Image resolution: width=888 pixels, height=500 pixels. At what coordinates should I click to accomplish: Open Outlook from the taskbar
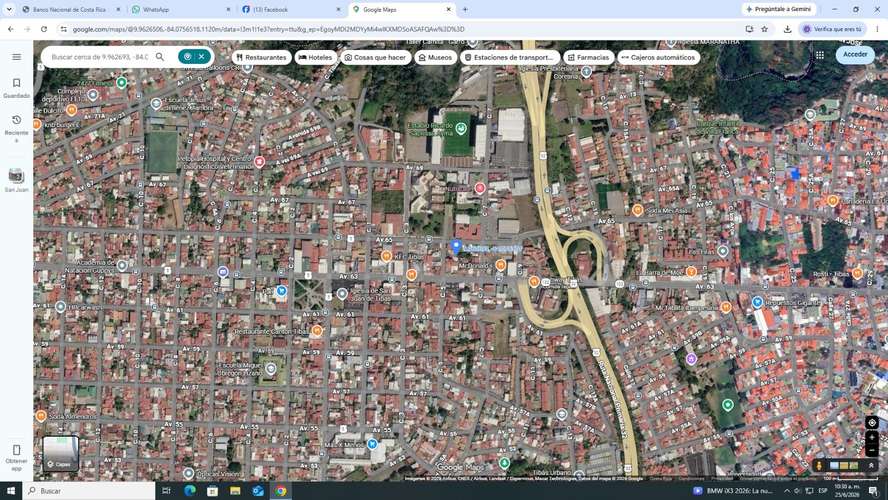(258, 491)
